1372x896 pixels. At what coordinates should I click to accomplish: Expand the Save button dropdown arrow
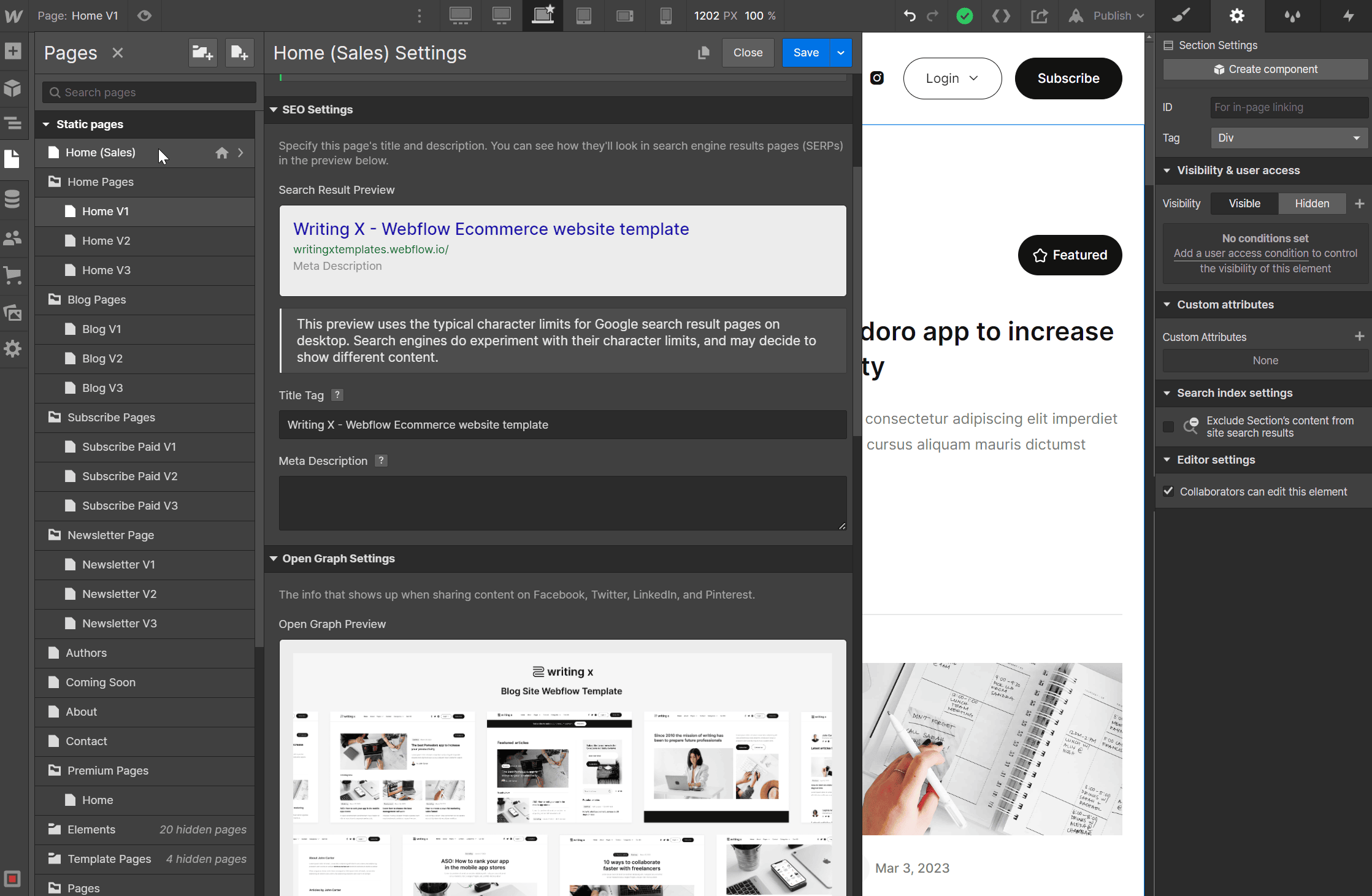[x=840, y=53]
